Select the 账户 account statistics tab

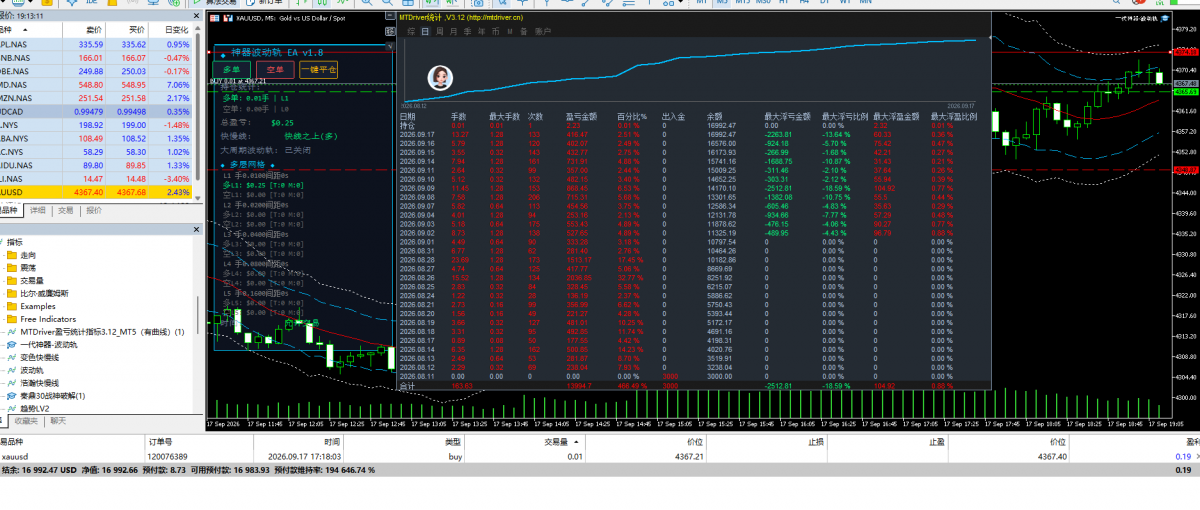click(x=543, y=32)
